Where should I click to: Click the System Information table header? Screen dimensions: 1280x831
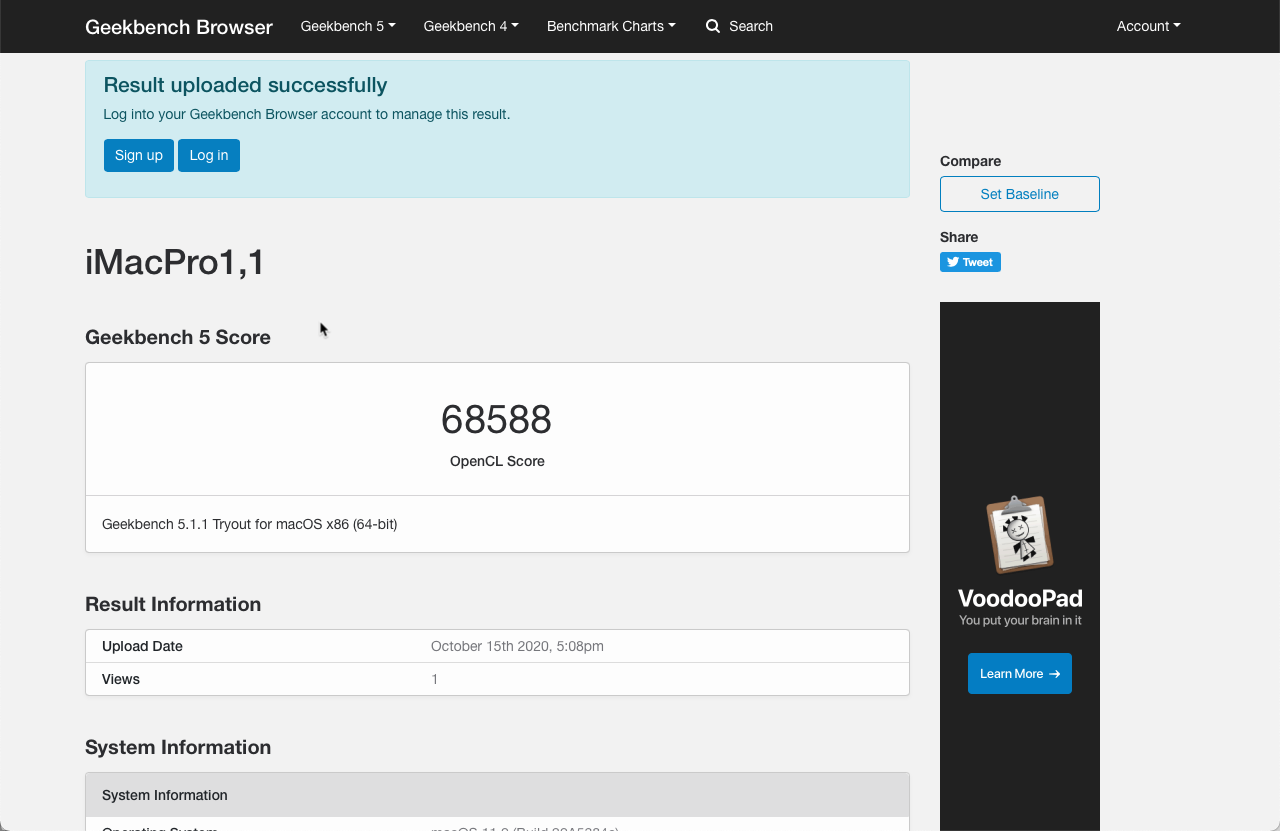tap(497, 795)
